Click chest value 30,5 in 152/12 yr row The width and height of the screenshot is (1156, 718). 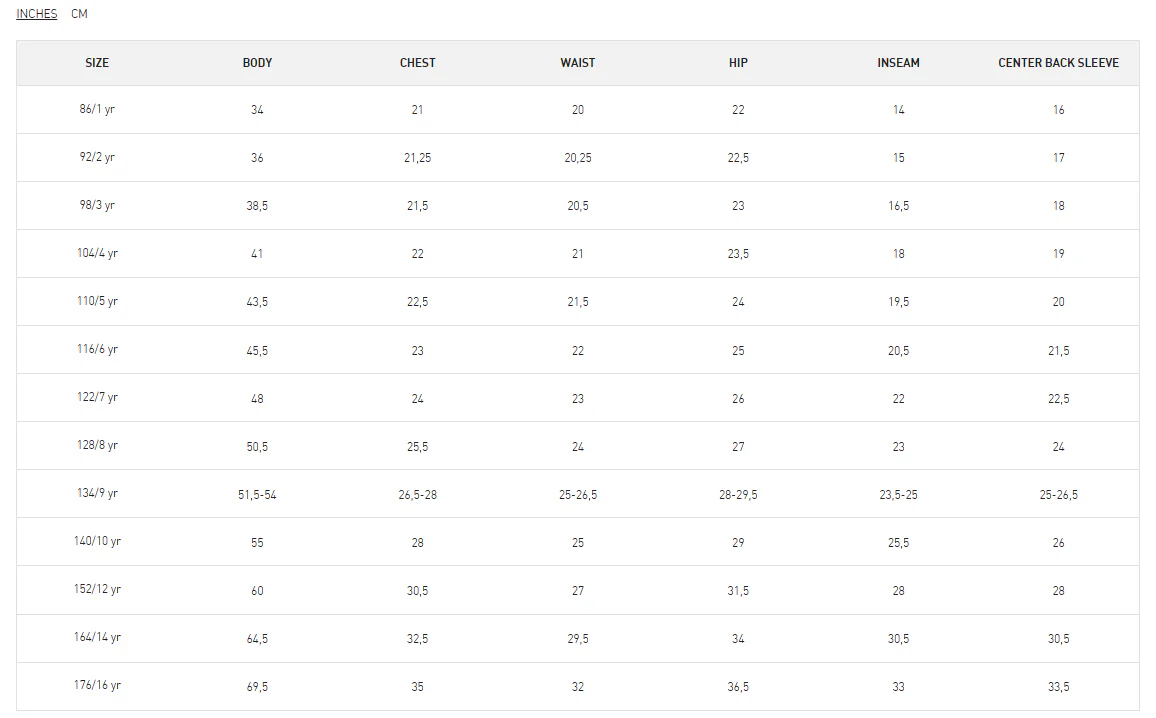pyautogui.click(x=417, y=590)
